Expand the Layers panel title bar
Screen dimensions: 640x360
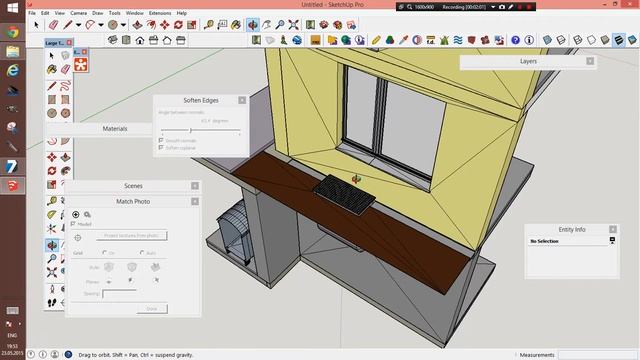point(528,61)
